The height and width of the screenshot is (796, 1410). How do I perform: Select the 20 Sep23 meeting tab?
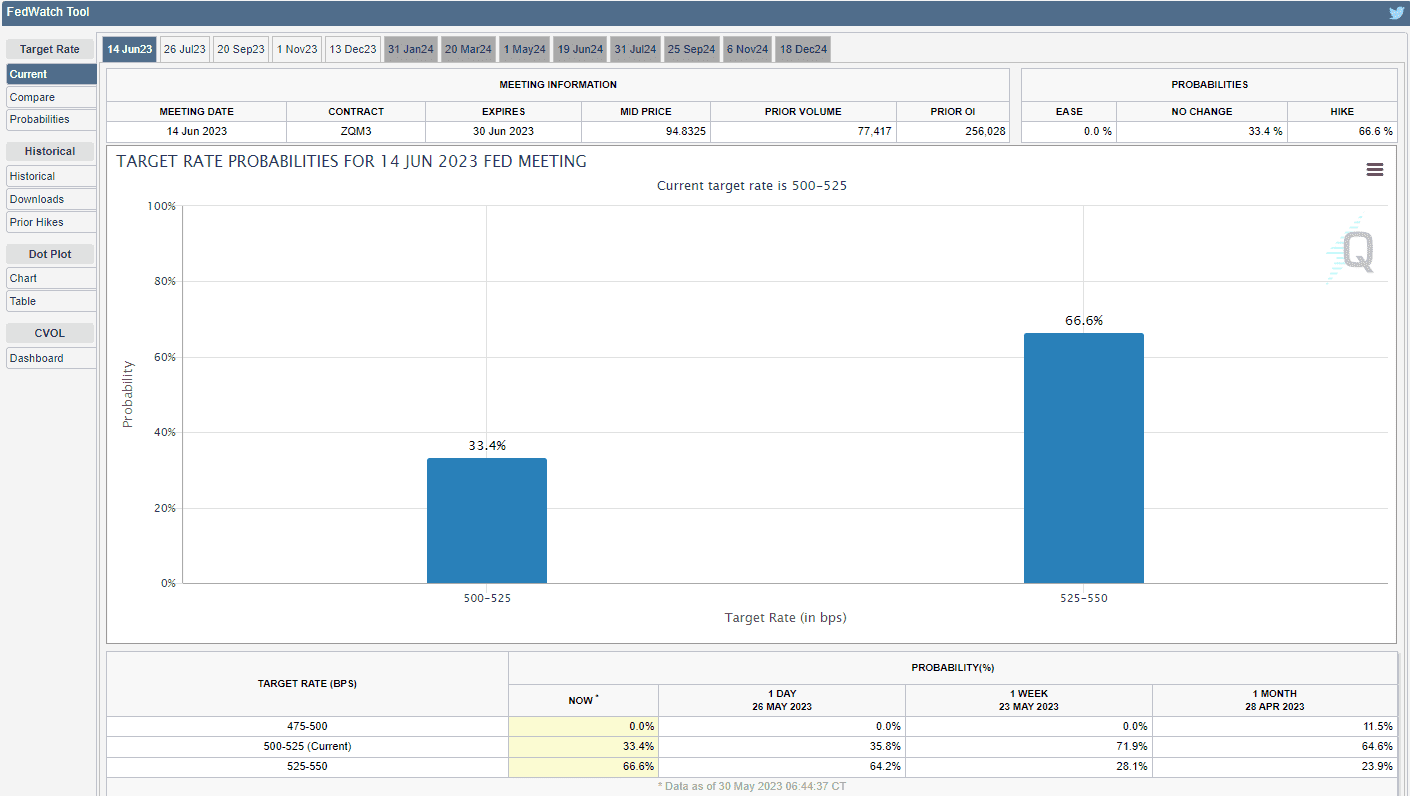pos(241,50)
